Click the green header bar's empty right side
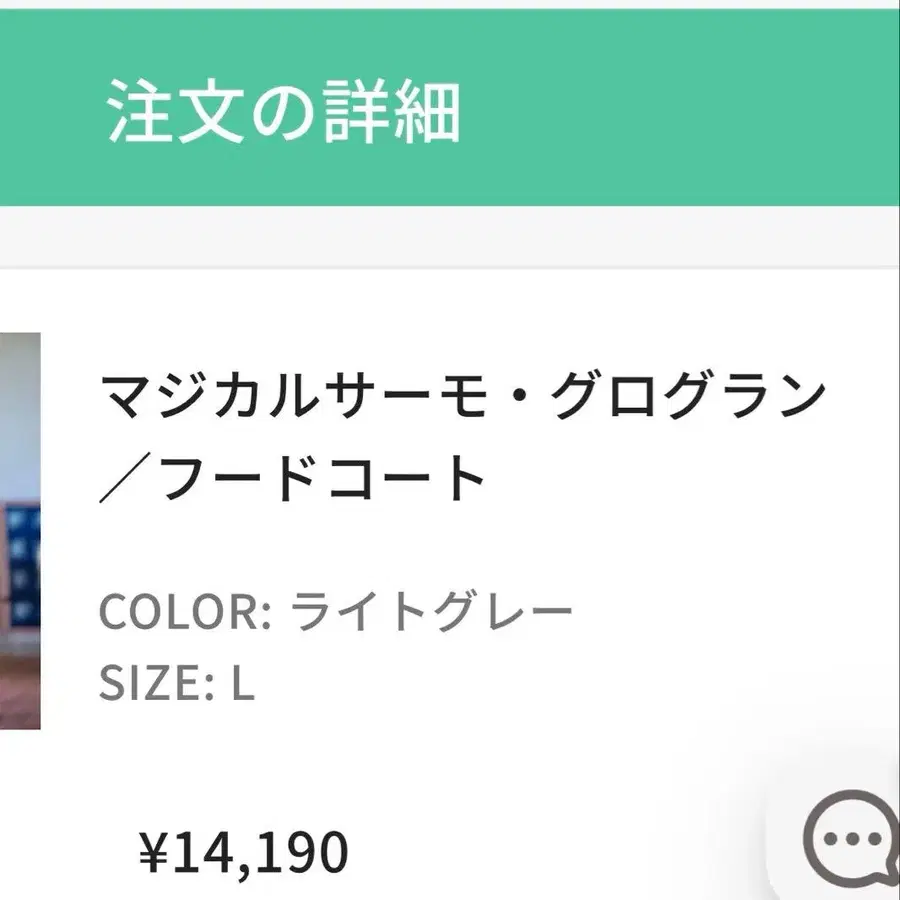 pyautogui.click(x=700, y=110)
